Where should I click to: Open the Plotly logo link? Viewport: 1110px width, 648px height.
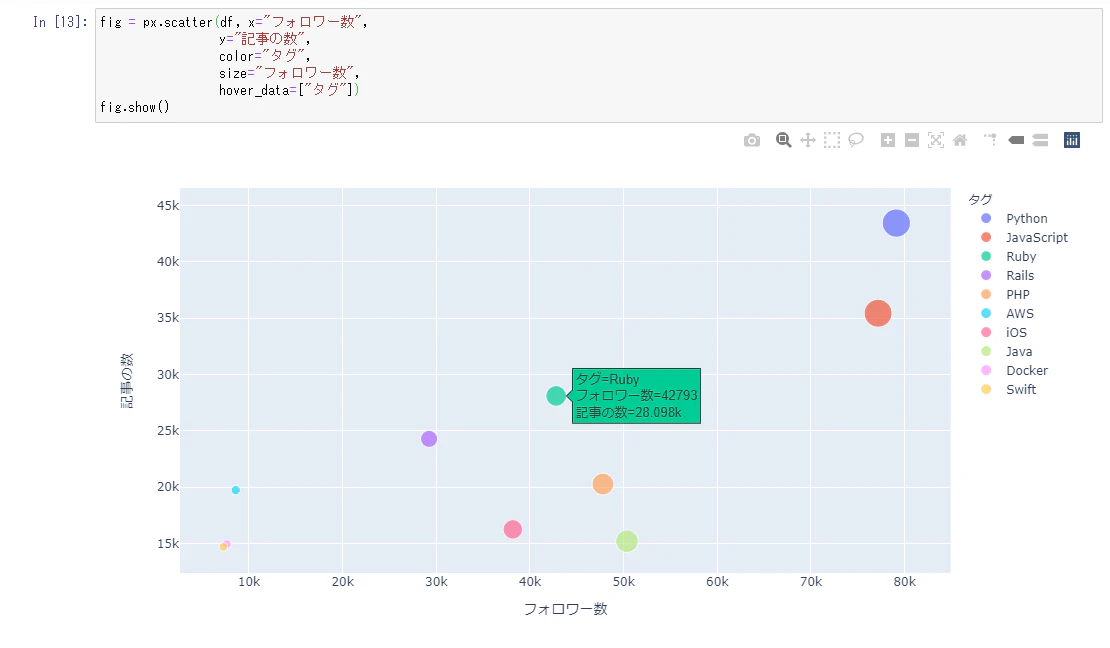1072,140
